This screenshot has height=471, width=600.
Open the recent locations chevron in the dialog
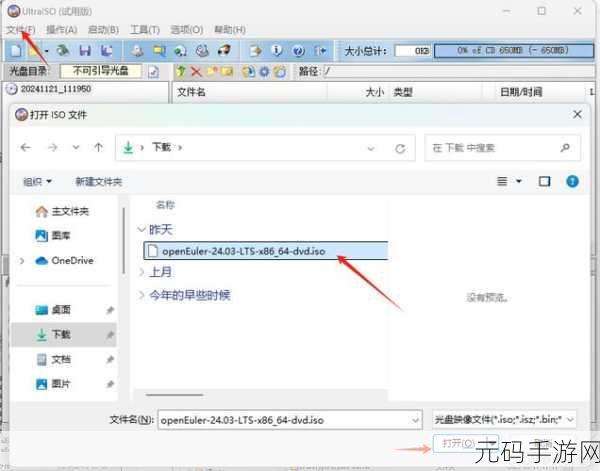pyautogui.click(x=76, y=147)
